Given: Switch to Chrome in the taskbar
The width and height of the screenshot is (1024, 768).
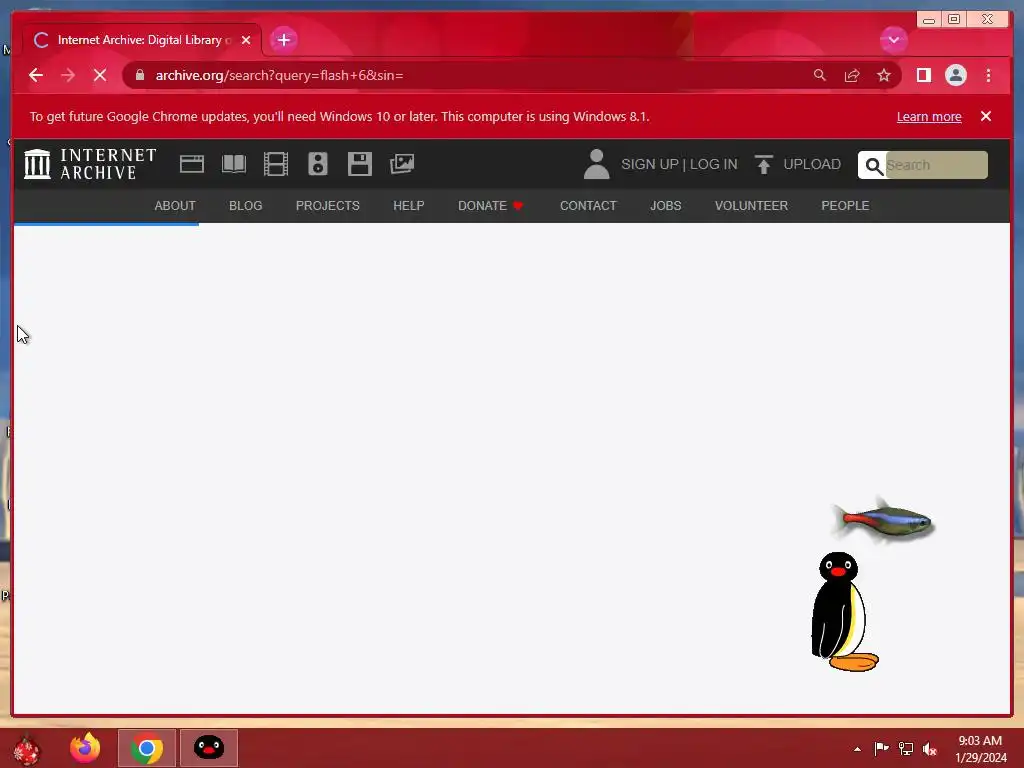Looking at the screenshot, I should coord(147,748).
